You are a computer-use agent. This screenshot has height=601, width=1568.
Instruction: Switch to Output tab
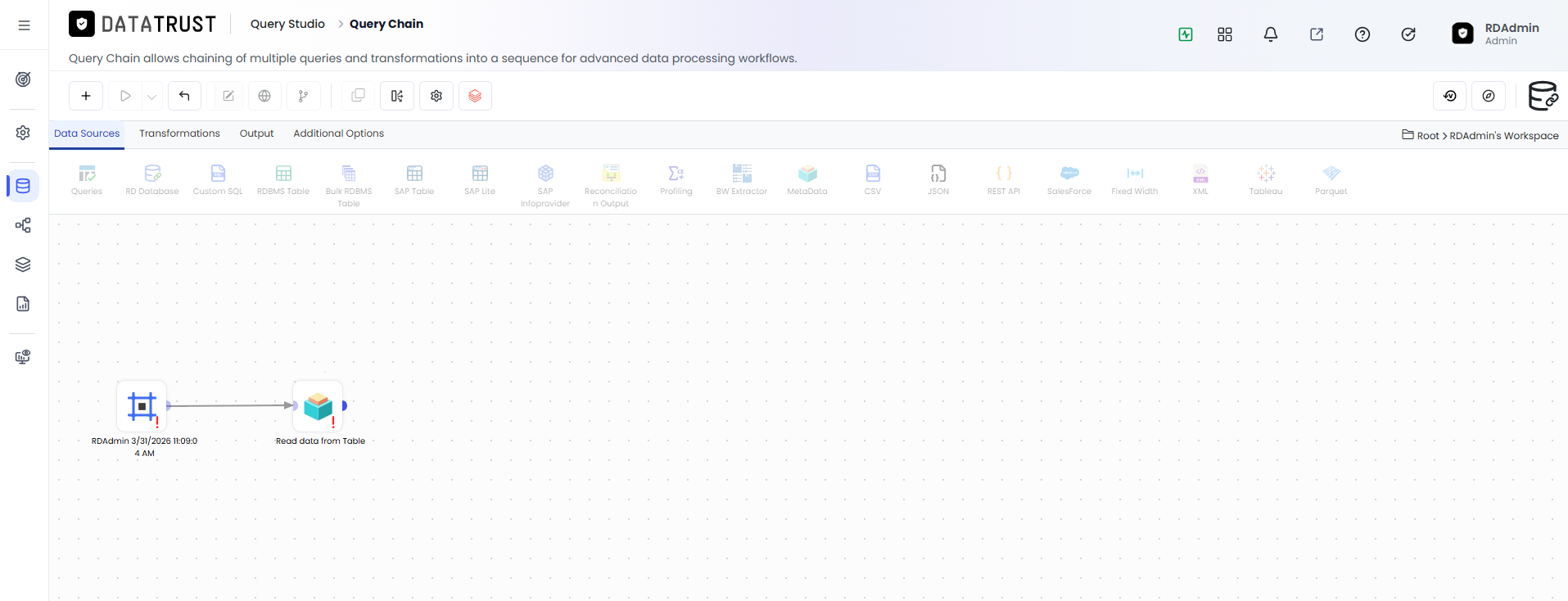tap(256, 133)
